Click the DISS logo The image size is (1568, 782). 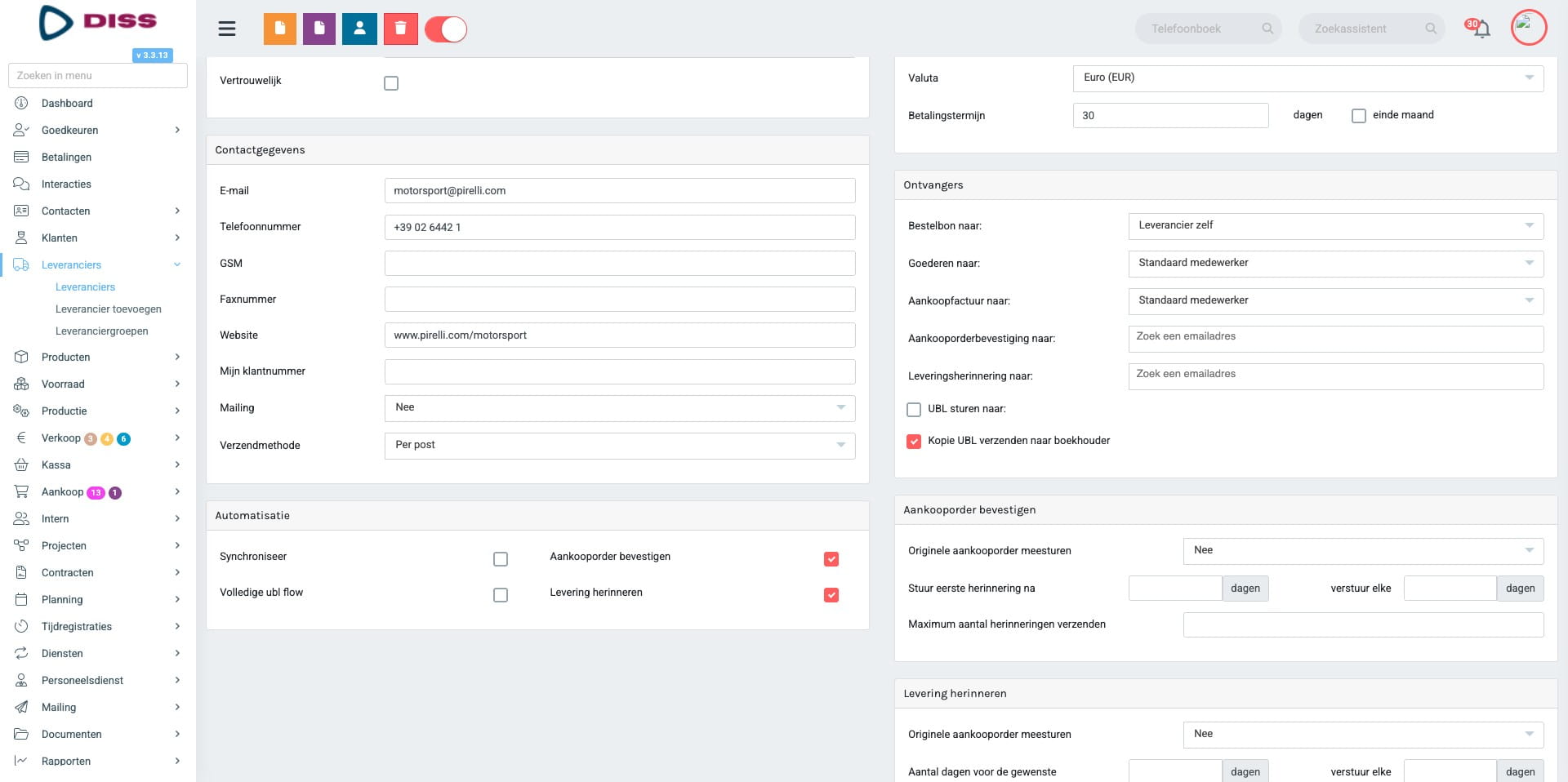98,23
